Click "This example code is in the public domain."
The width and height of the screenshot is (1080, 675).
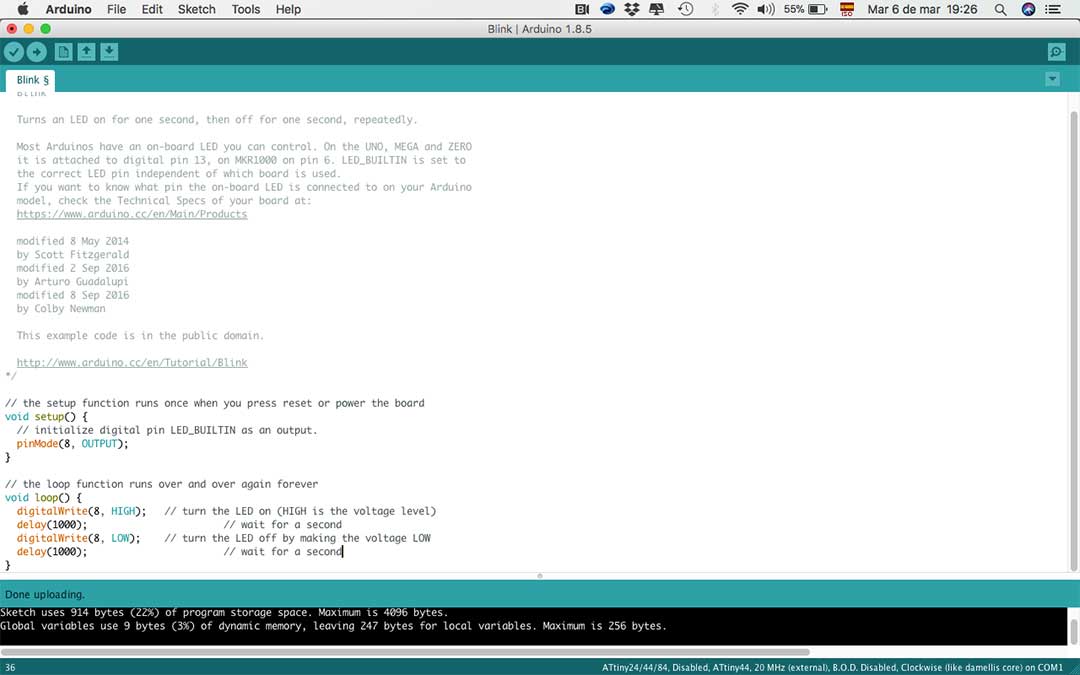(x=140, y=335)
